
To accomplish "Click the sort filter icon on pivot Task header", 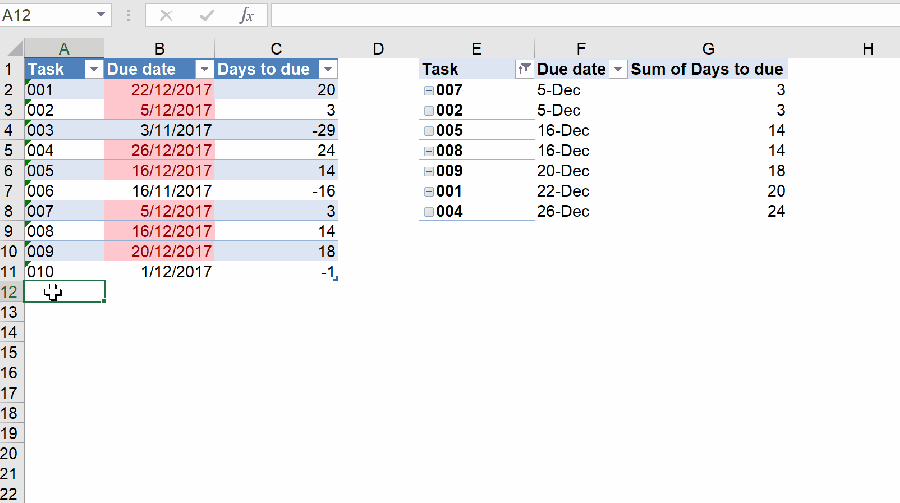I will click(524, 69).
